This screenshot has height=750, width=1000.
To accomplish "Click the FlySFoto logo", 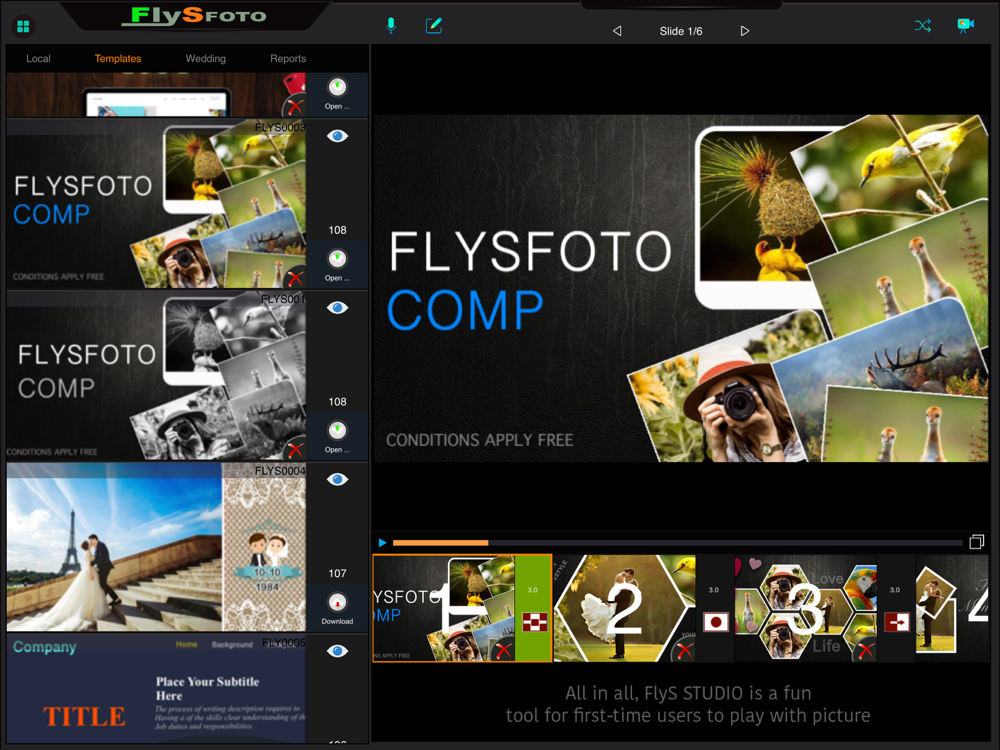I will 194,15.
